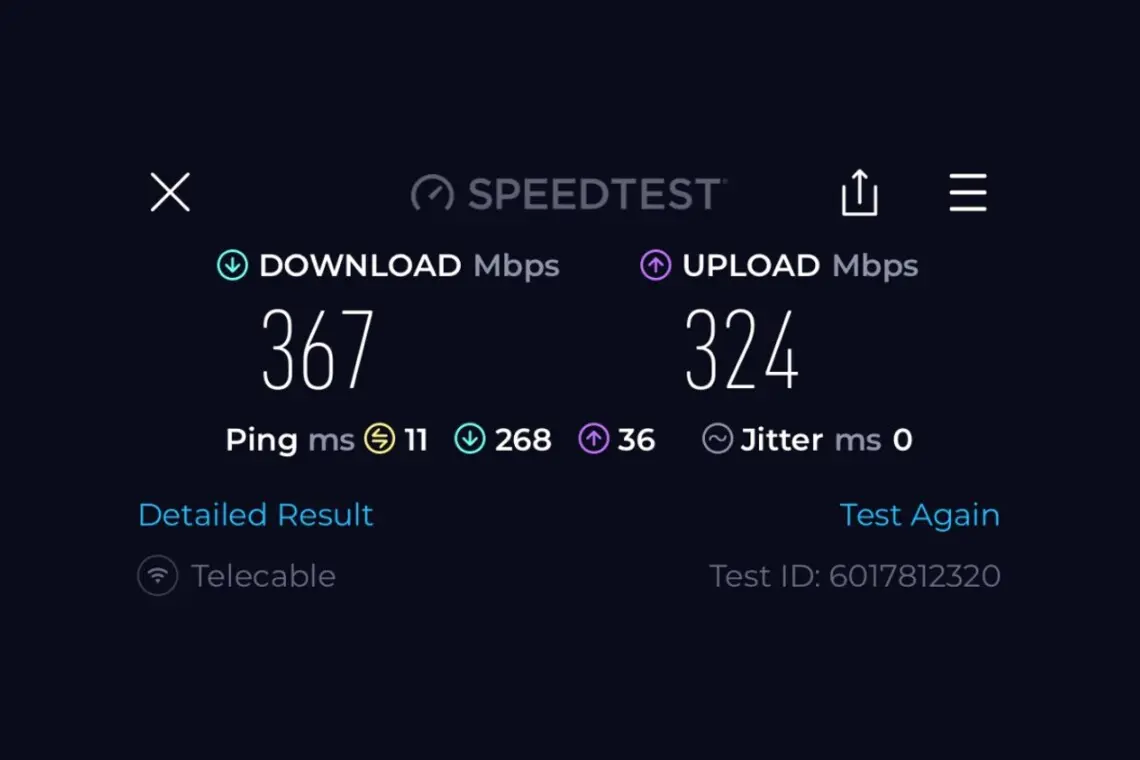Close the Speedtest result with the X
Image resolution: width=1140 pixels, height=760 pixels.
(x=170, y=193)
